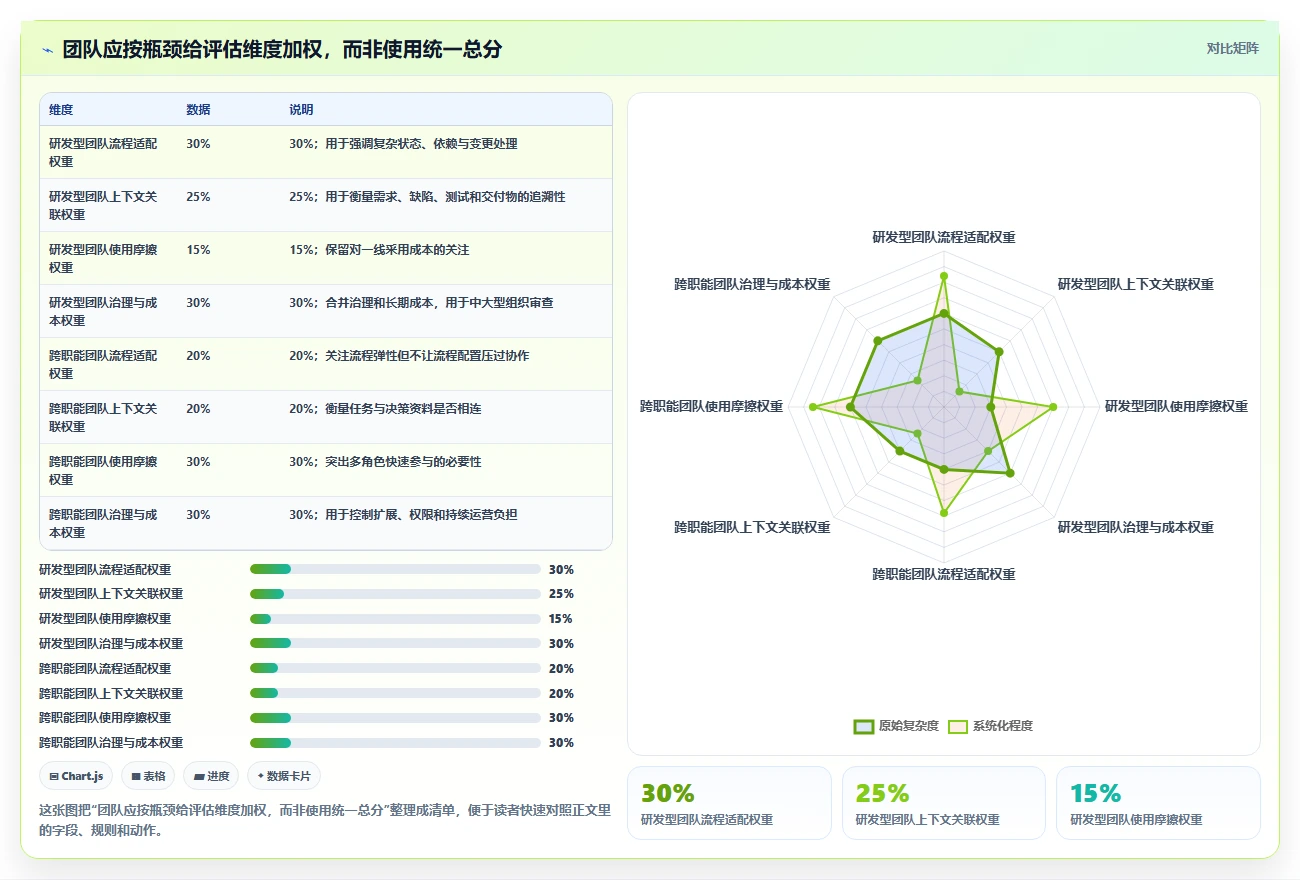Click radar axis label 跨职能团队使用摩擦权重

[712, 406]
